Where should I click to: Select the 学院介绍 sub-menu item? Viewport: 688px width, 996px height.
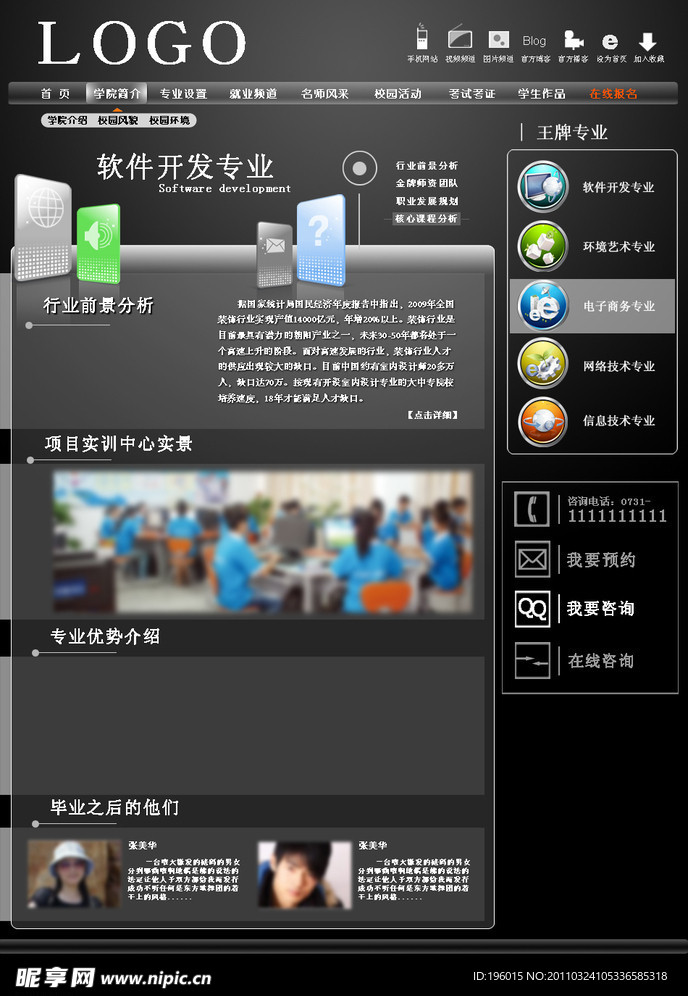click(x=67, y=120)
